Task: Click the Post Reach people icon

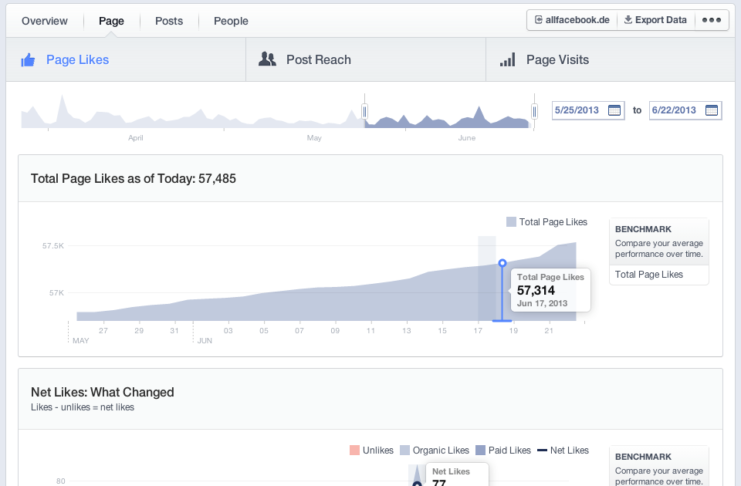Action: pos(267,59)
